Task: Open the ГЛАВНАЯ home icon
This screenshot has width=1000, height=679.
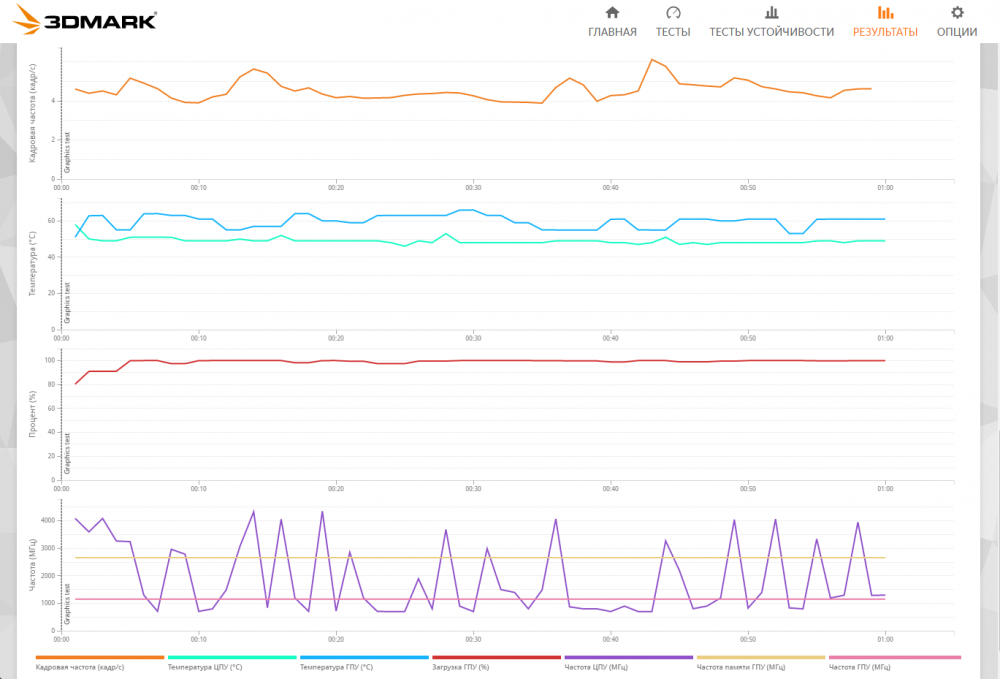Action: coord(612,13)
